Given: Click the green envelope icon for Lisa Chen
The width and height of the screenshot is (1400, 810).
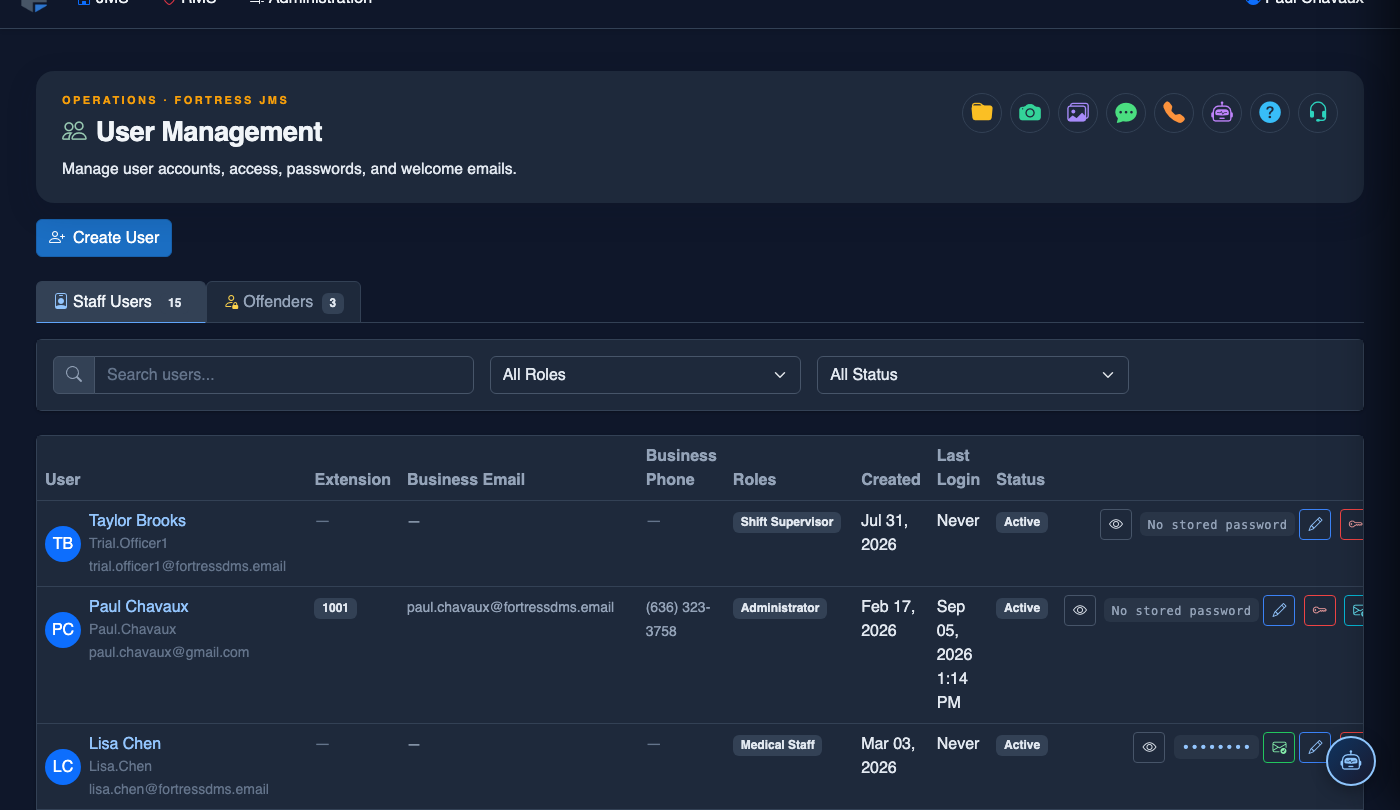Looking at the screenshot, I should (x=1279, y=747).
